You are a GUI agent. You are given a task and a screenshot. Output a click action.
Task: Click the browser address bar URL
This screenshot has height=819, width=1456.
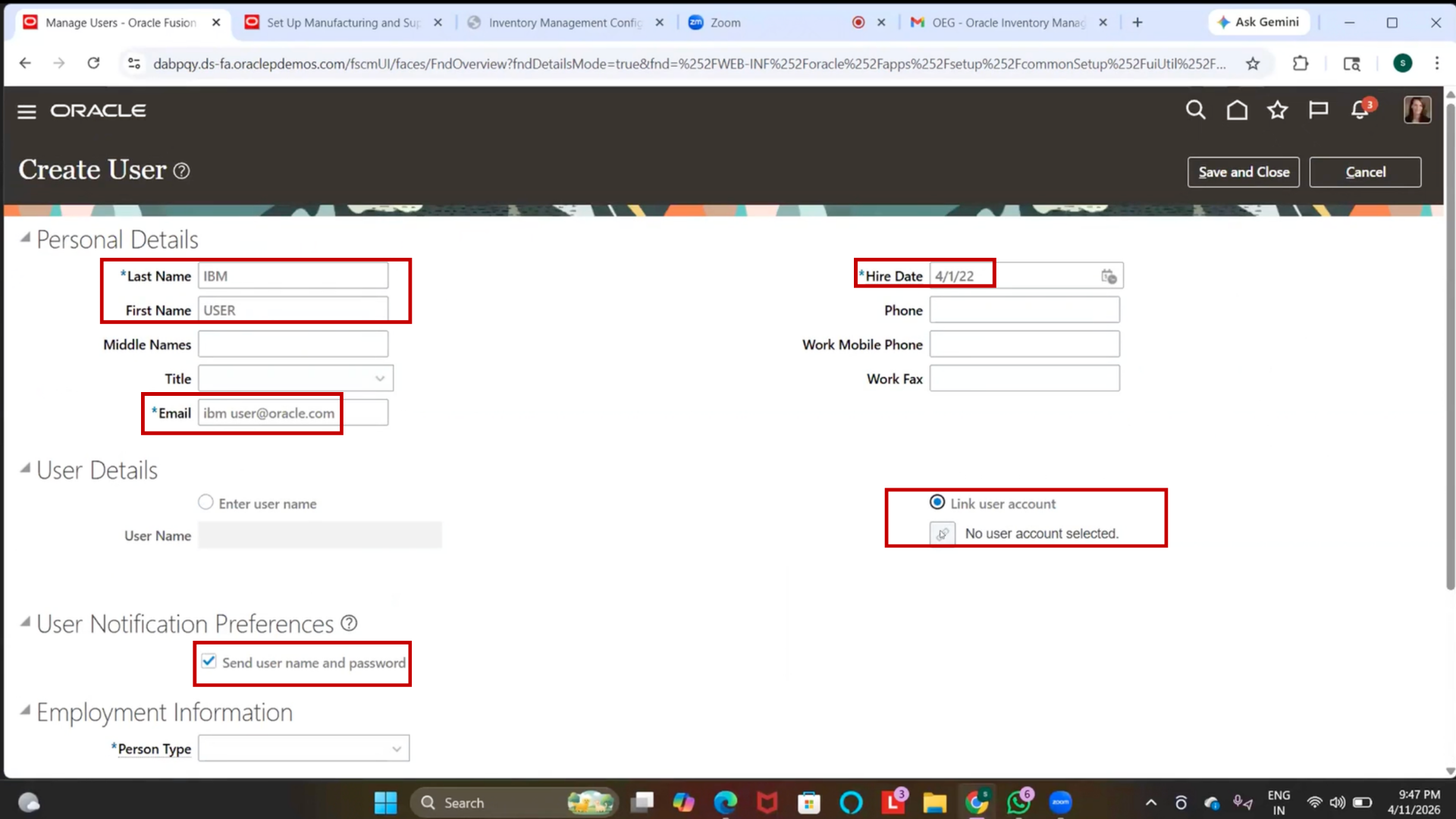pos(689,64)
